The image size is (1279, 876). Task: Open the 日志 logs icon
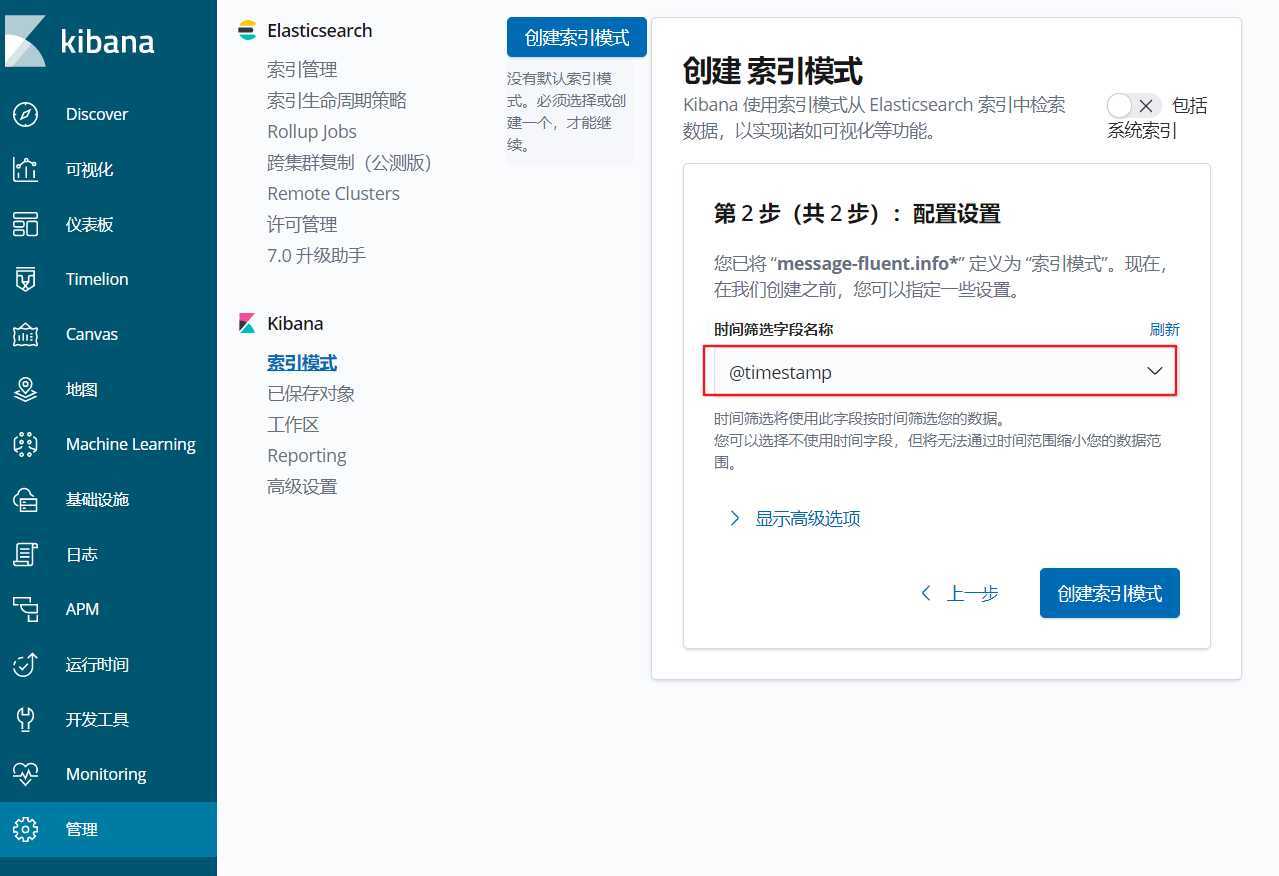pos(25,554)
